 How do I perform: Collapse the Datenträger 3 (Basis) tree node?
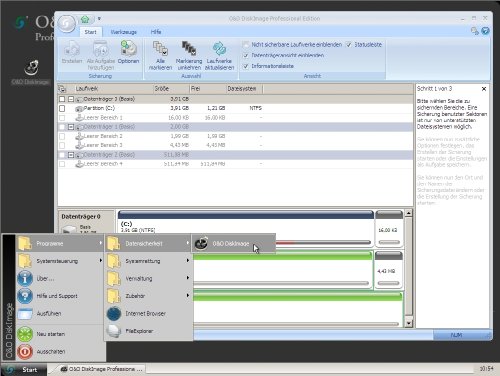pyautogui.click(x=71, y=99)
